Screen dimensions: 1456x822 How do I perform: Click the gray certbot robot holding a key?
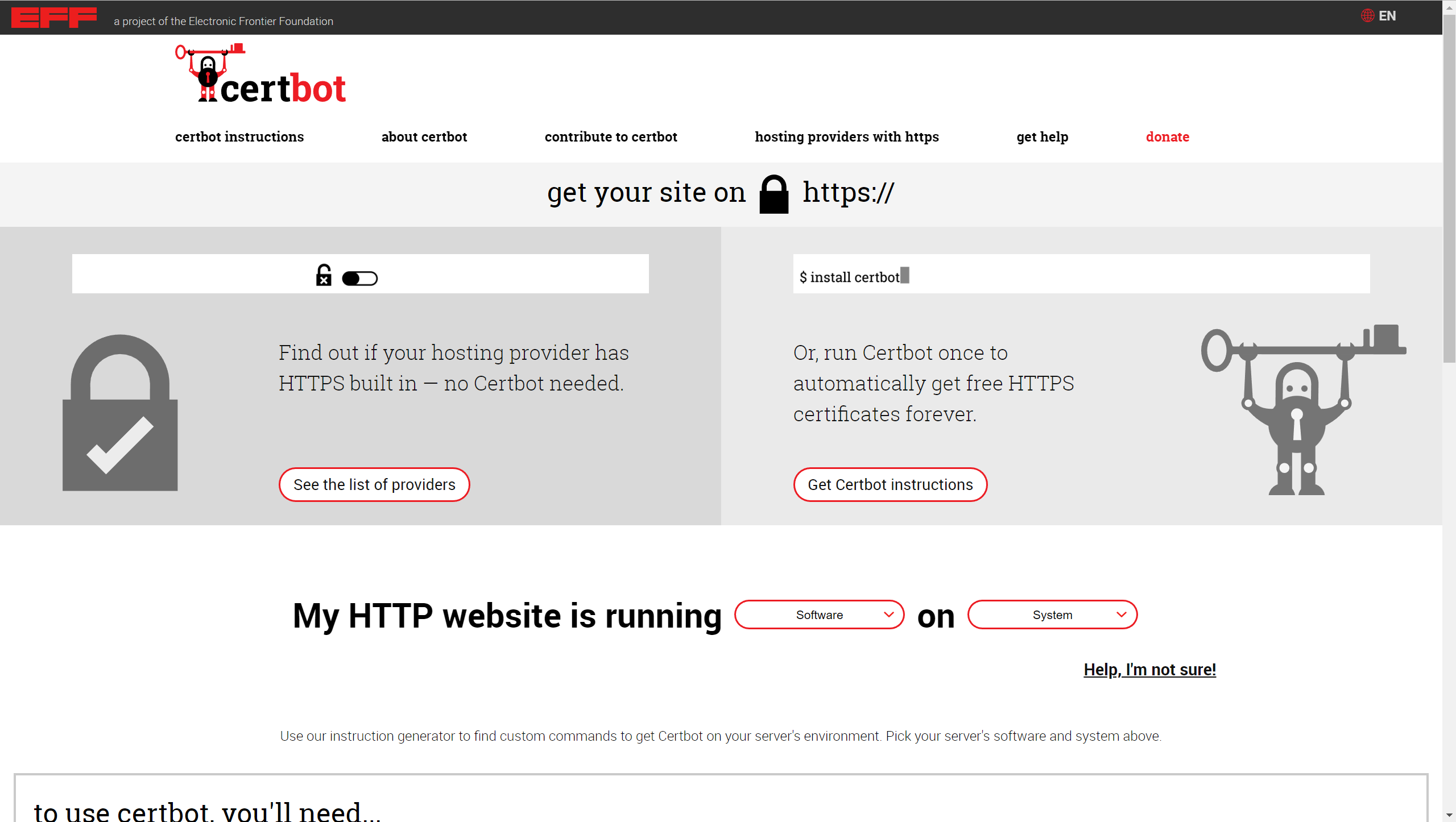pyautogui.click(x=1303, y=410)
